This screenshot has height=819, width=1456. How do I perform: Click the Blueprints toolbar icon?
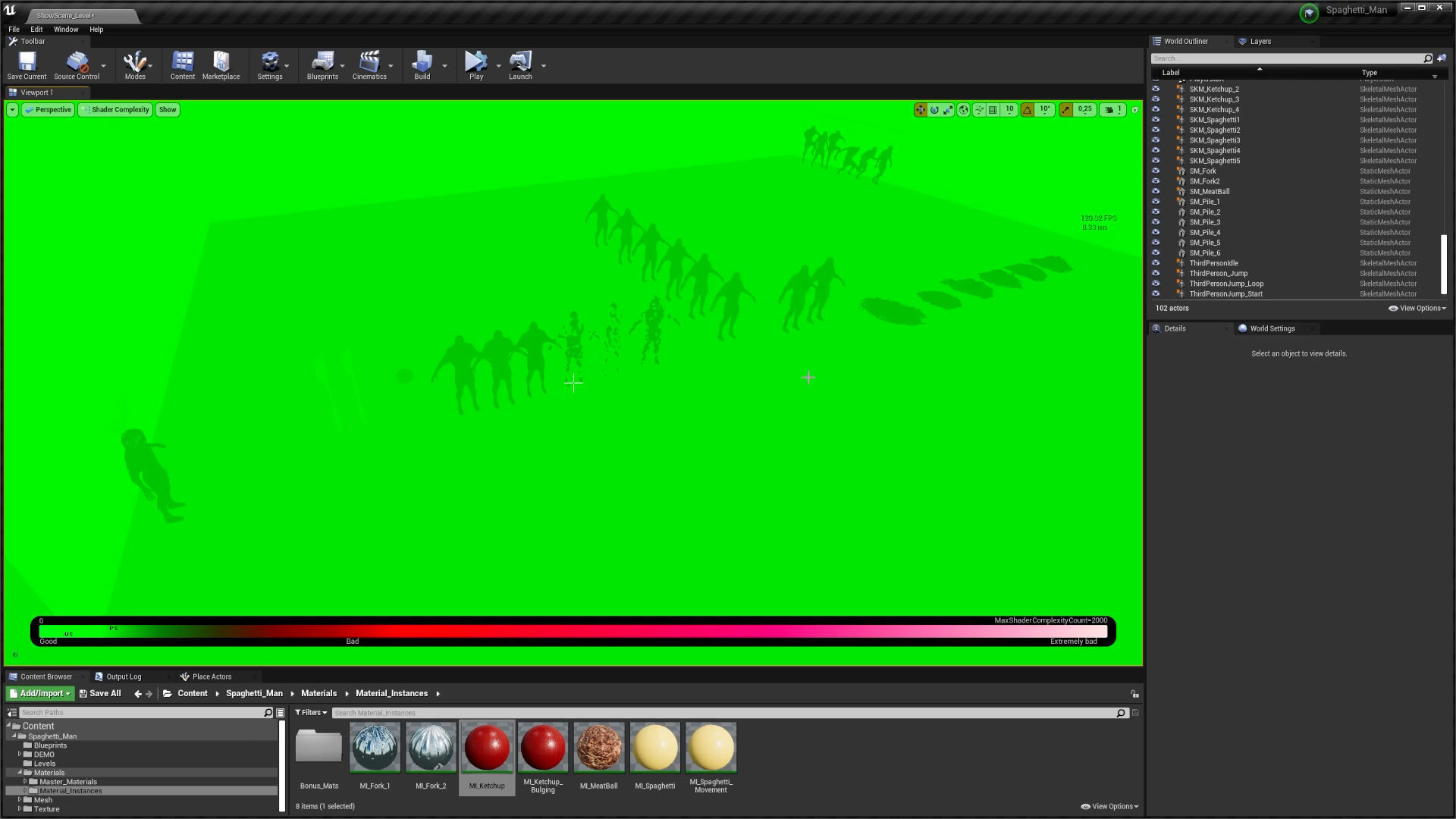click(x=322, y=64)
